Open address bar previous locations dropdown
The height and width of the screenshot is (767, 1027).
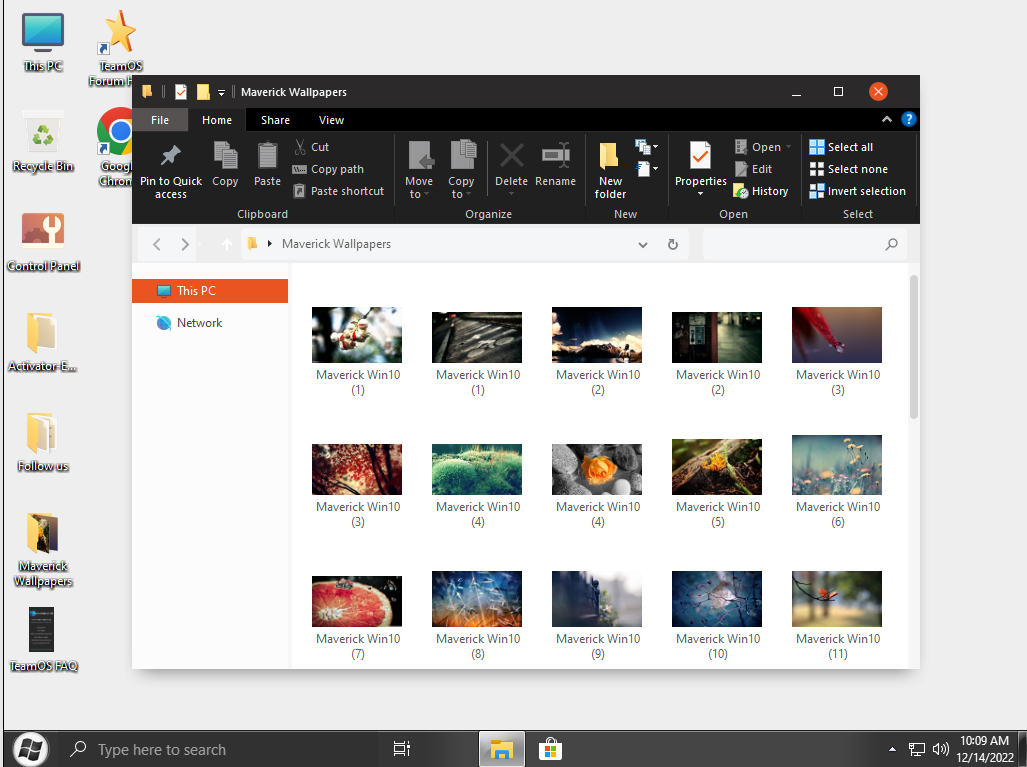click(643, 244)
